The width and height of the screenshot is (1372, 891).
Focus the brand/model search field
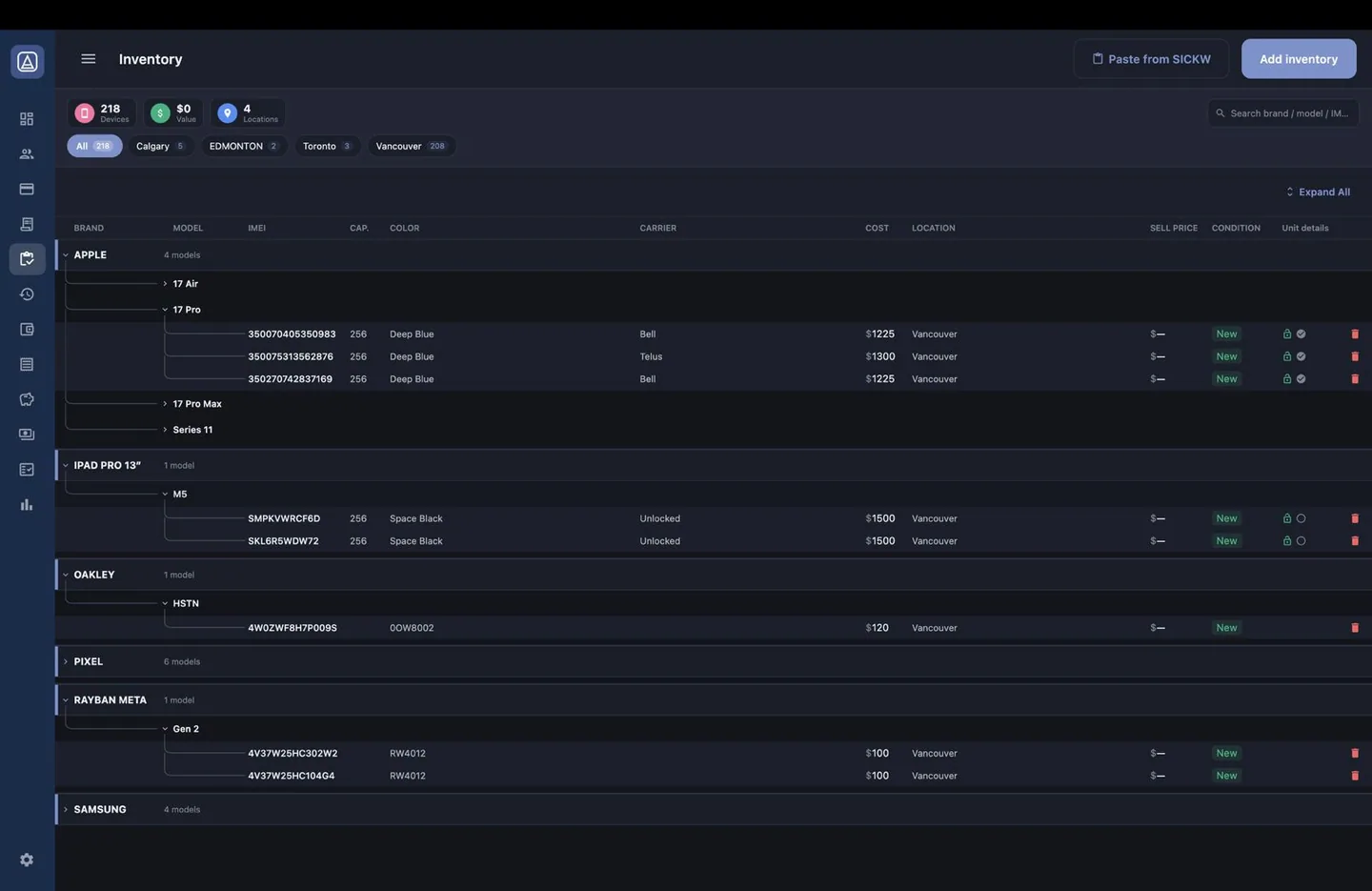point(1283,113)
